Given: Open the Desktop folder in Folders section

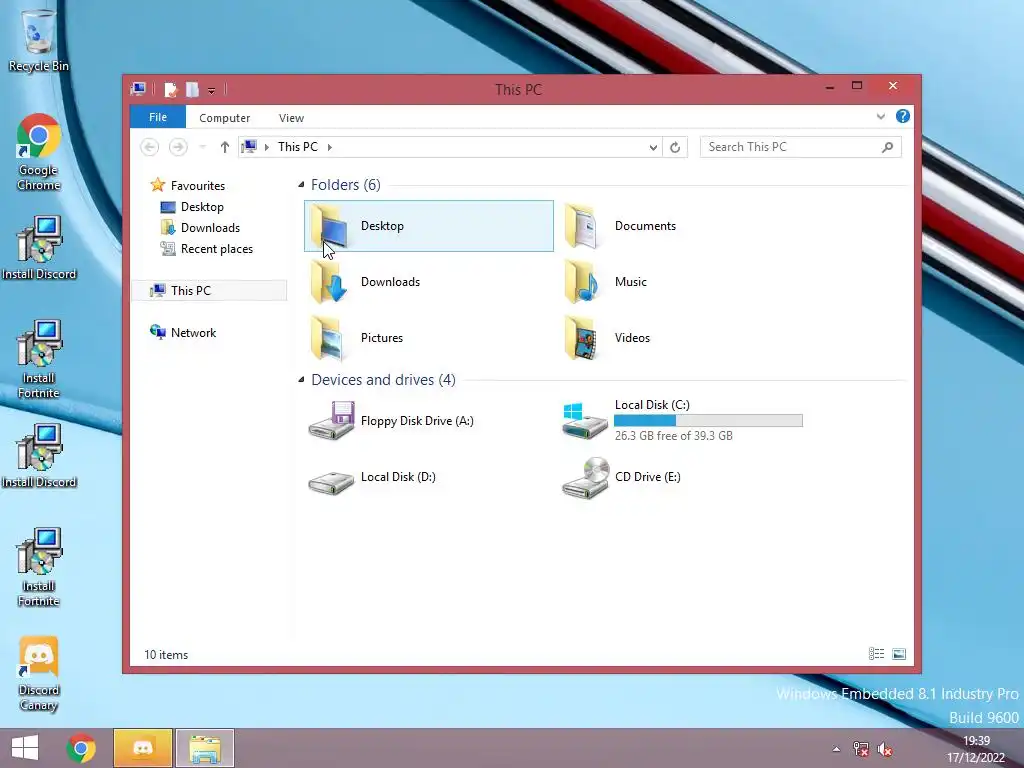Looking at the screenshot, I should pyautogui.click(x=428, y=226).
